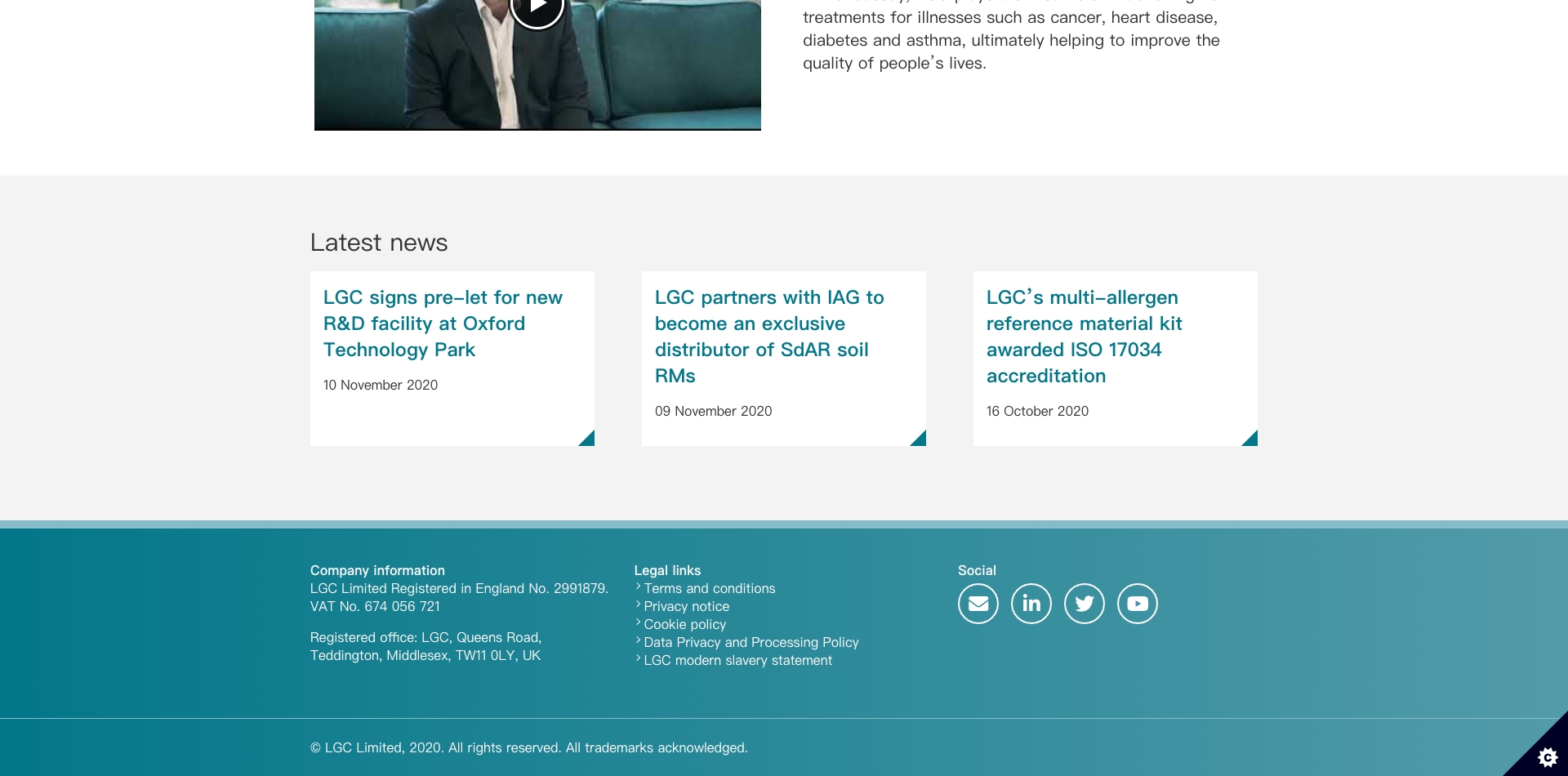The width and height of the screenshot is (1568, 776).
Task: Click the '09 November 2020' date
Action: coord(713,411)
